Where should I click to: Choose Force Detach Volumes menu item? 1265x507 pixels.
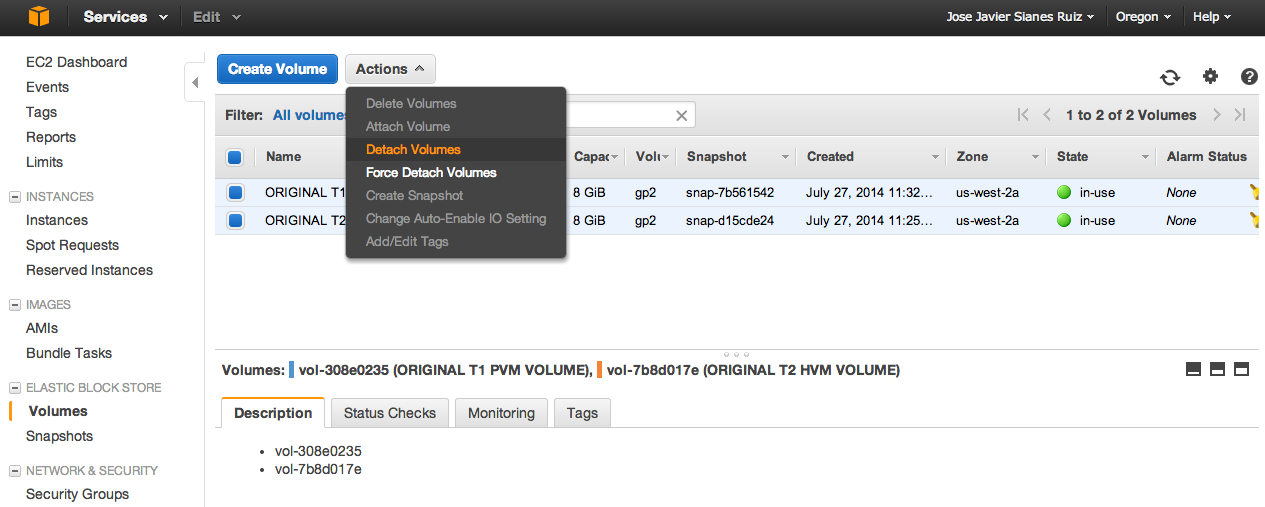[456, 172]
